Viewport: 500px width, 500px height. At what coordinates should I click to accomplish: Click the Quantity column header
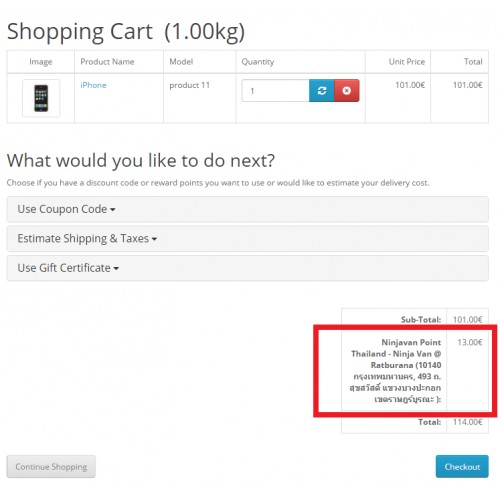[258, 62]
